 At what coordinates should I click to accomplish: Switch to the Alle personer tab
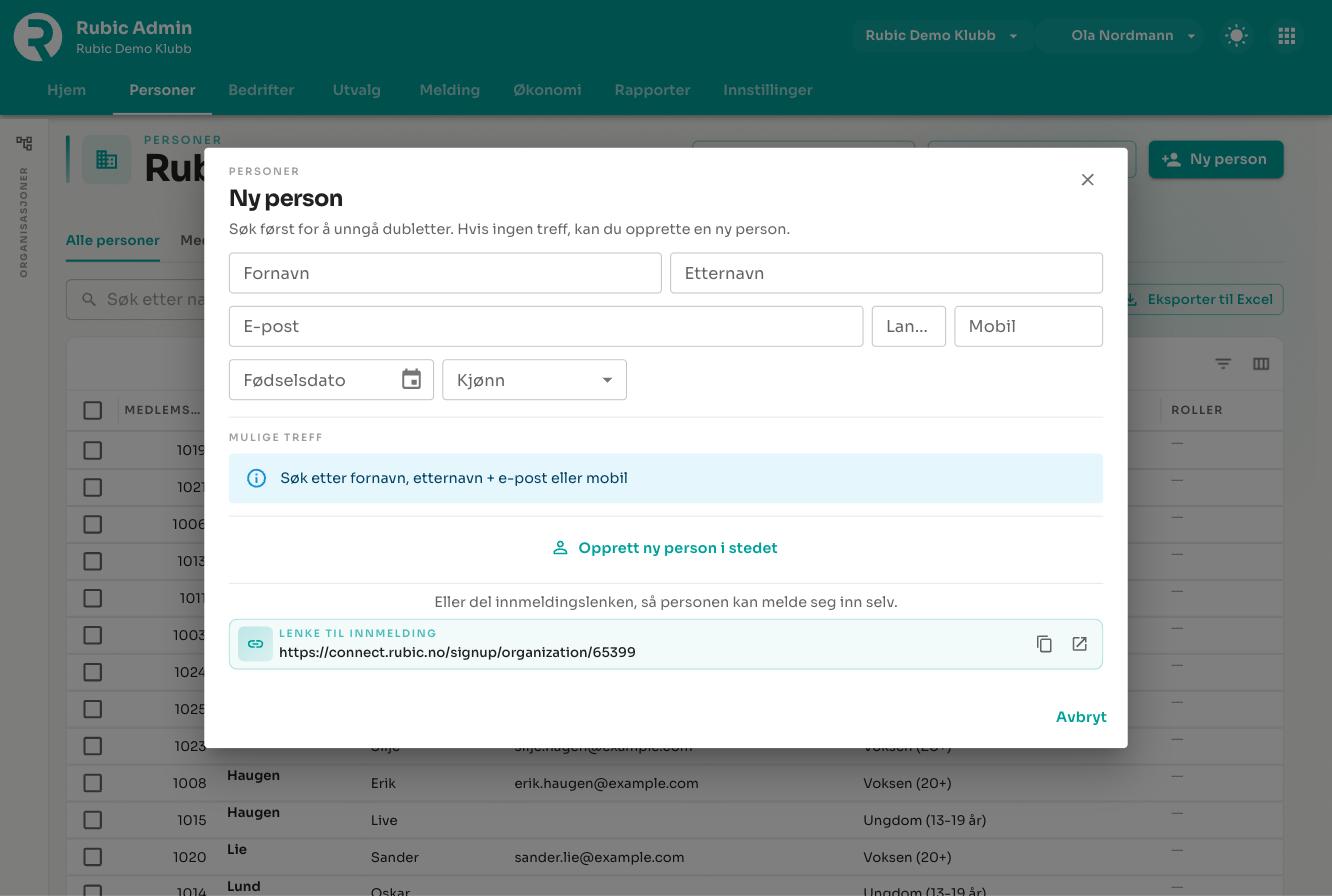pos(113,240)
